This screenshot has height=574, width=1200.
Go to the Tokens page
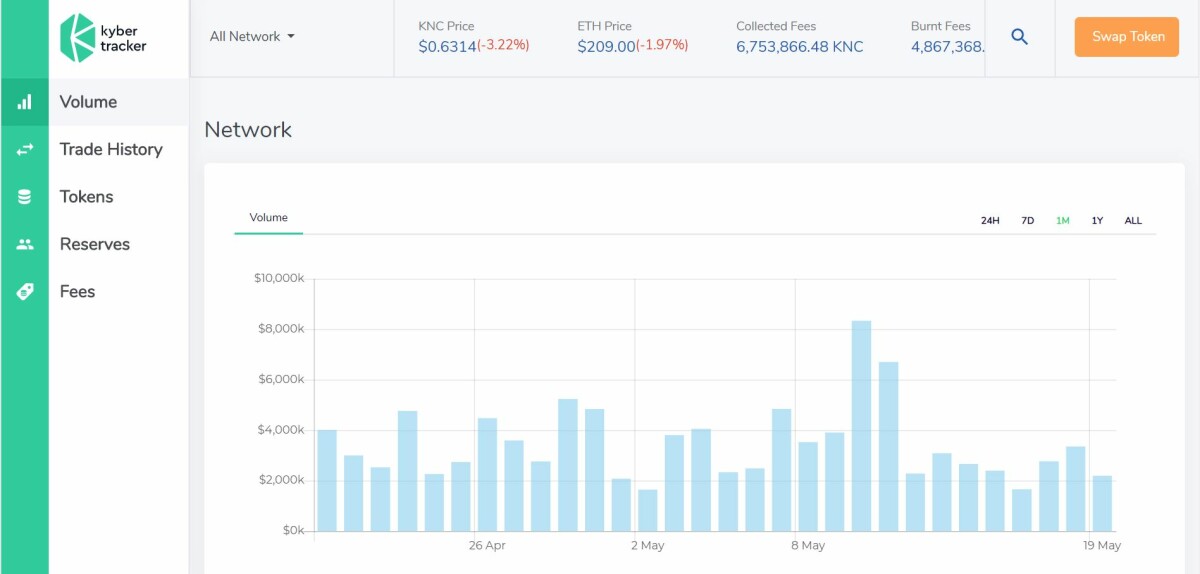[86, 197]
